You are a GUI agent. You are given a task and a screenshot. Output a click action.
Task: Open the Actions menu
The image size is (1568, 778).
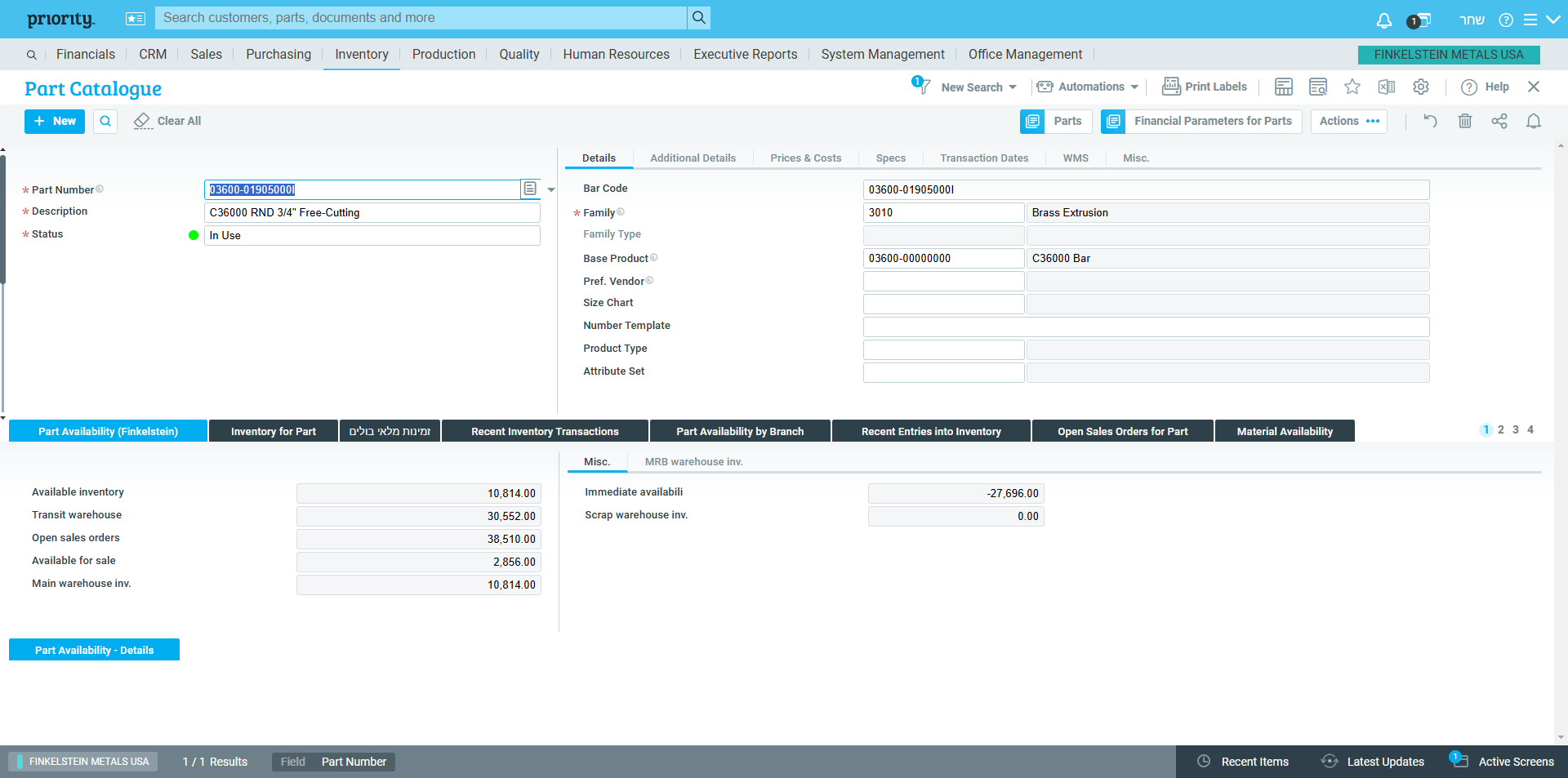[1348, 121]
